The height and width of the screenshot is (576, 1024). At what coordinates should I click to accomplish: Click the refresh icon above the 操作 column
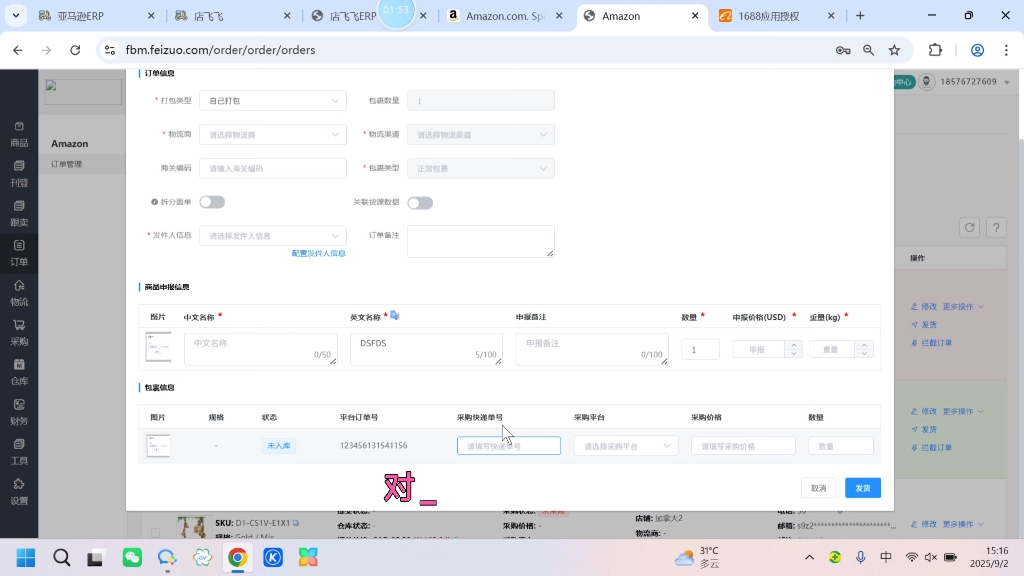coord(969,227)
